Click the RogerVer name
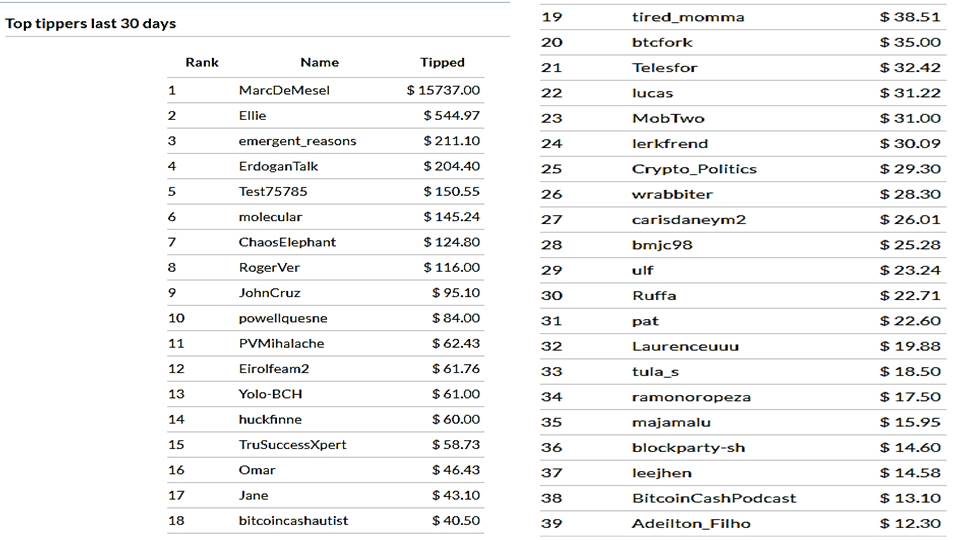Screen dimensions: 960x540 (269, 268)
